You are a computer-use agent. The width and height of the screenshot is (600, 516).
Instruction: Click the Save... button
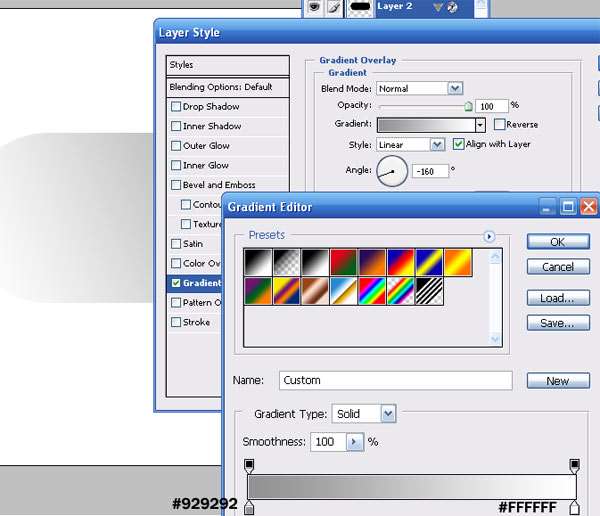pos(558,323)
